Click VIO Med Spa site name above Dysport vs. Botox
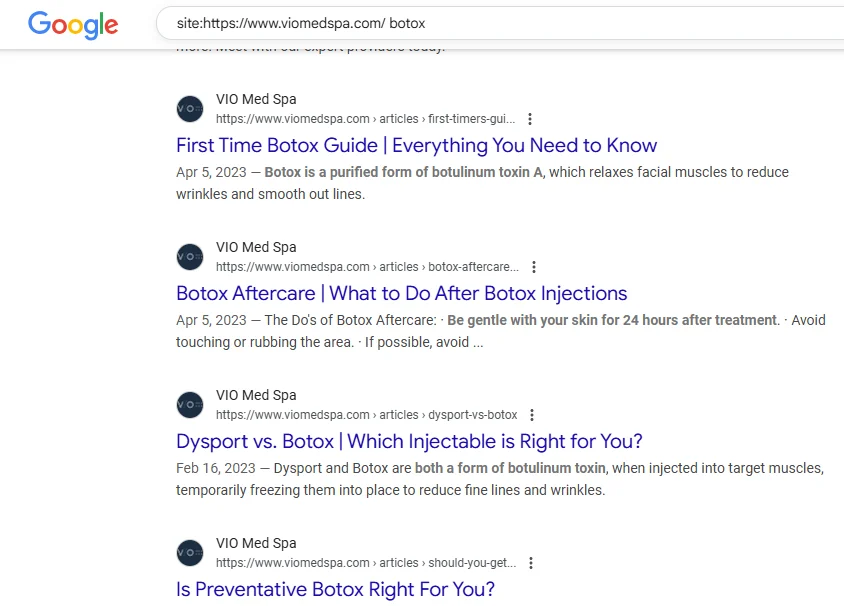The image size is (844, 606). (x=256, y=395)
